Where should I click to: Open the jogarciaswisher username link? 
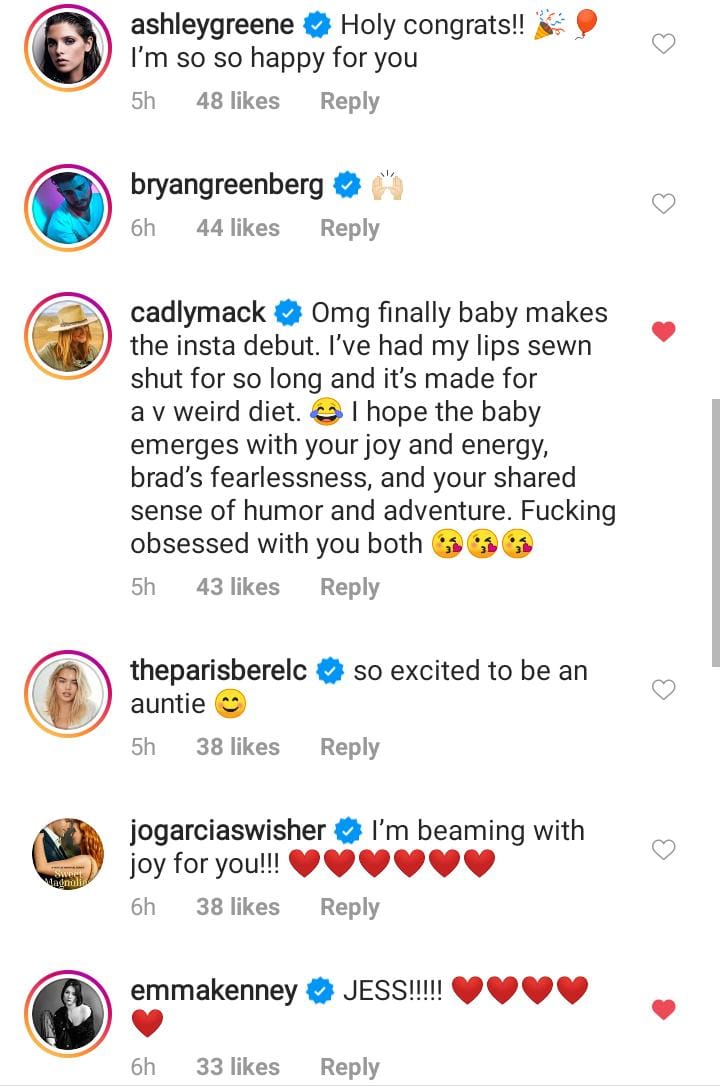point(228,830)
